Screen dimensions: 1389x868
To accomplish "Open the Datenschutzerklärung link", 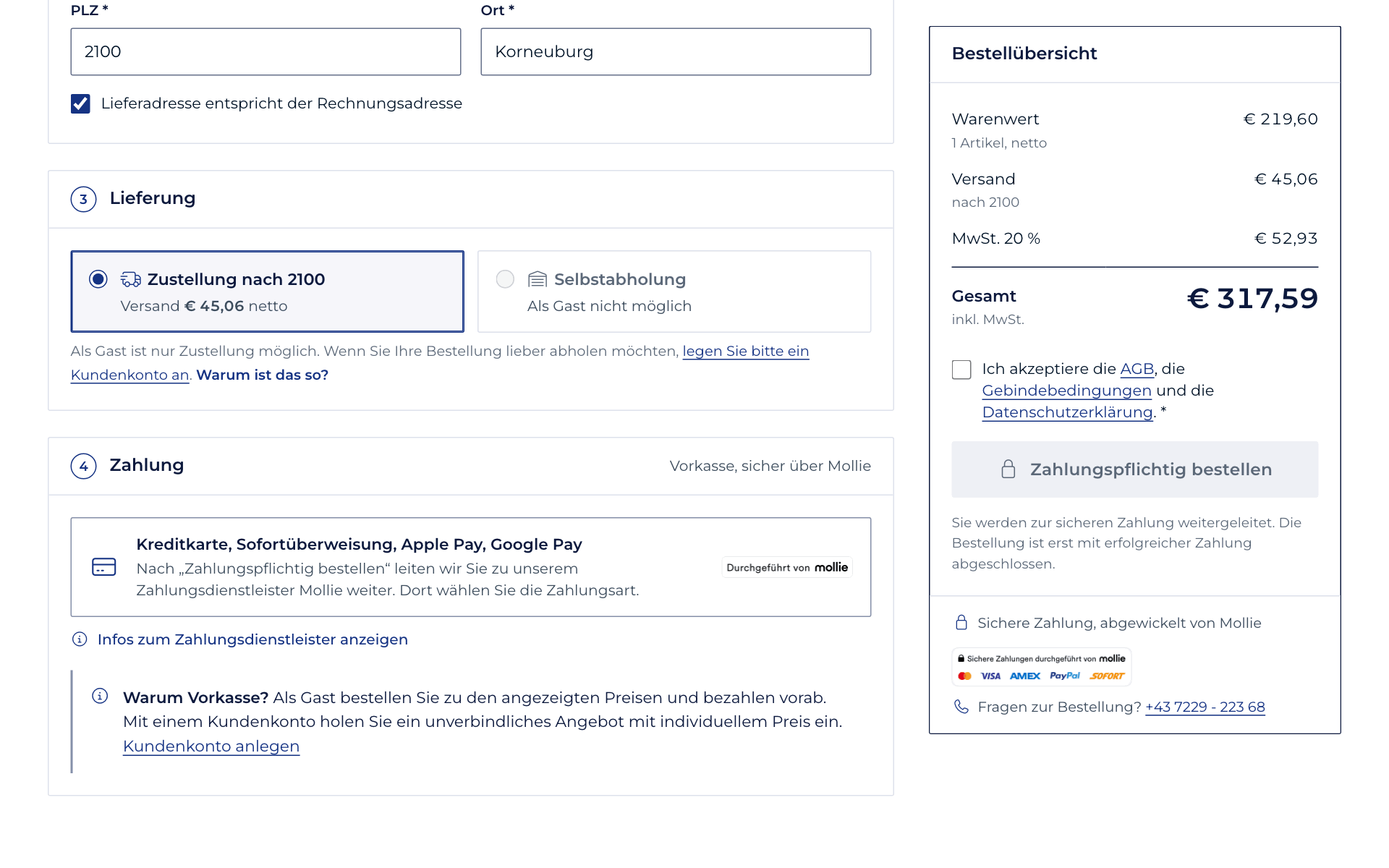I will [x=1067, y=412].
